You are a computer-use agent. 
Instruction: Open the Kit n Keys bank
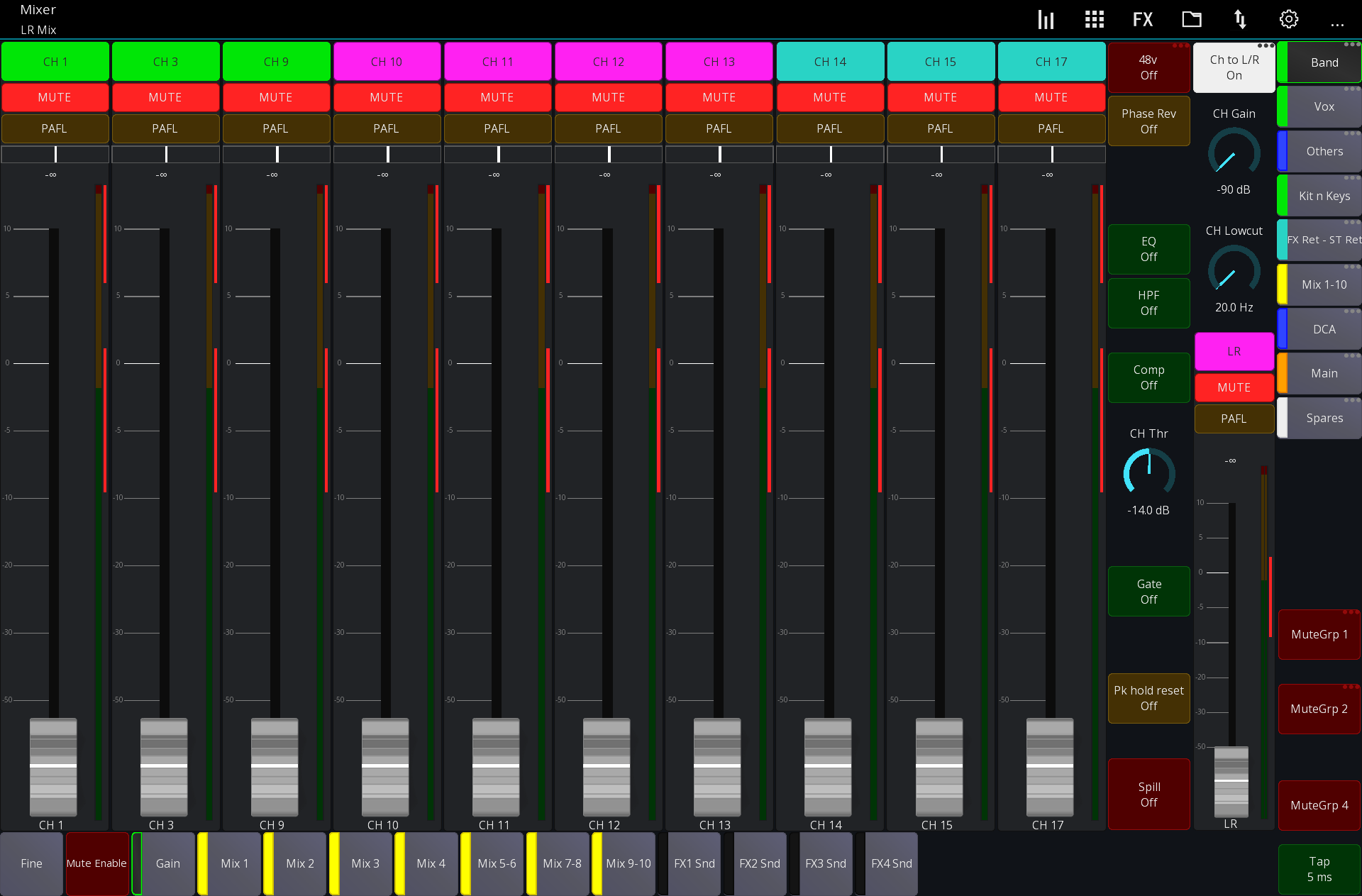1322,195
